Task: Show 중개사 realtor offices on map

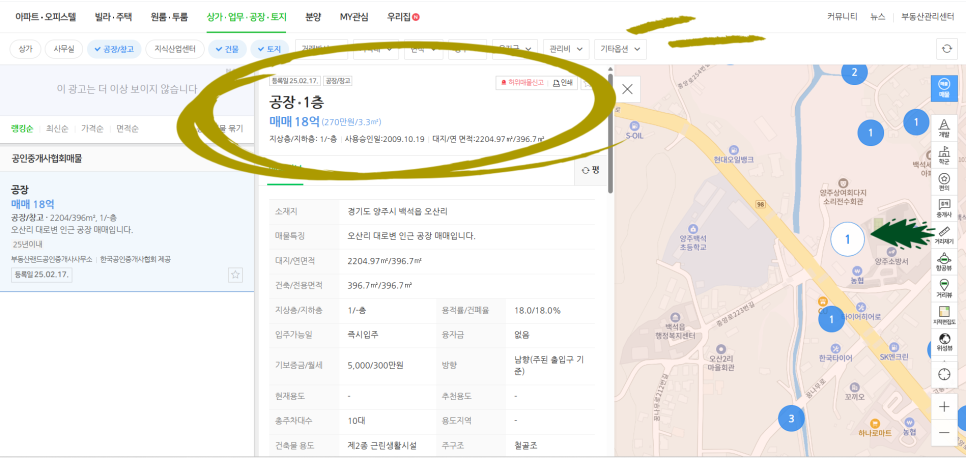Action: tap(943, 208)
